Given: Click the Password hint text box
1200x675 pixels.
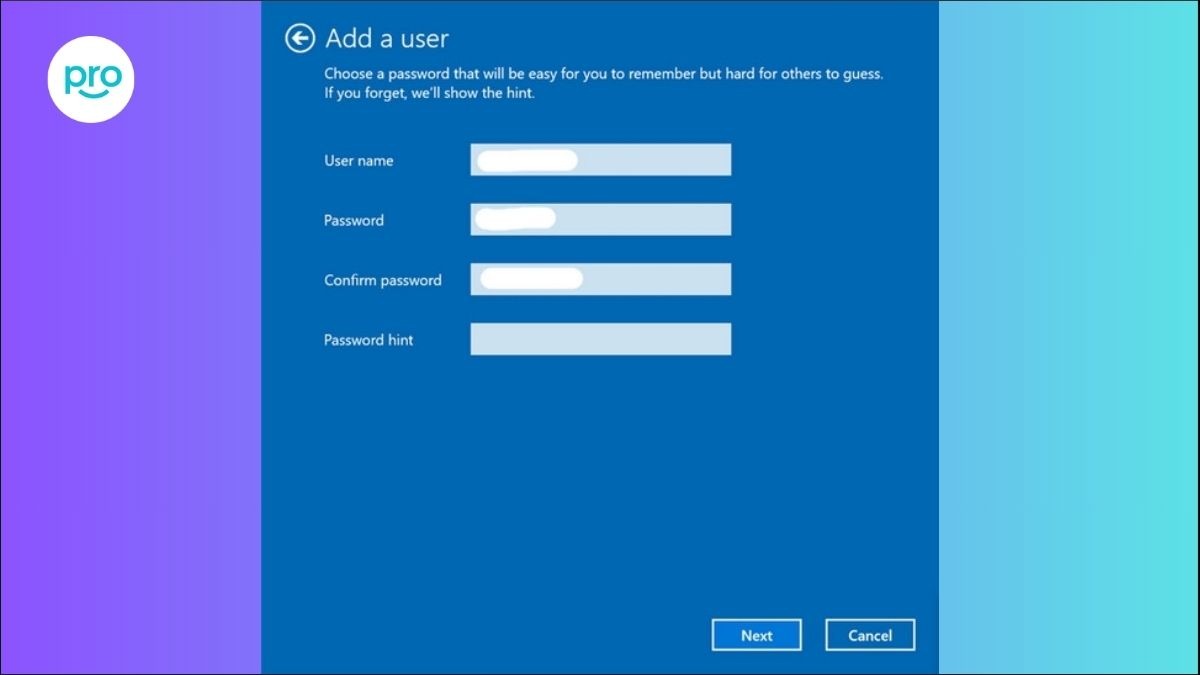Looking at the screenshot, I should [601, 339].
